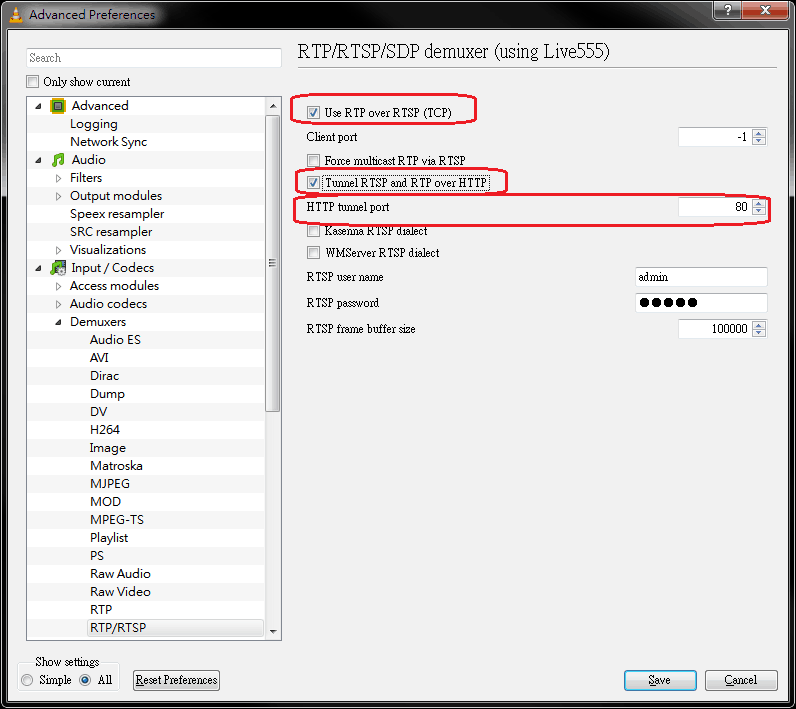Select the Simple settings radio button
This screenshot has height=709, width=796.
pyautogui.click(x=27, y=680)
